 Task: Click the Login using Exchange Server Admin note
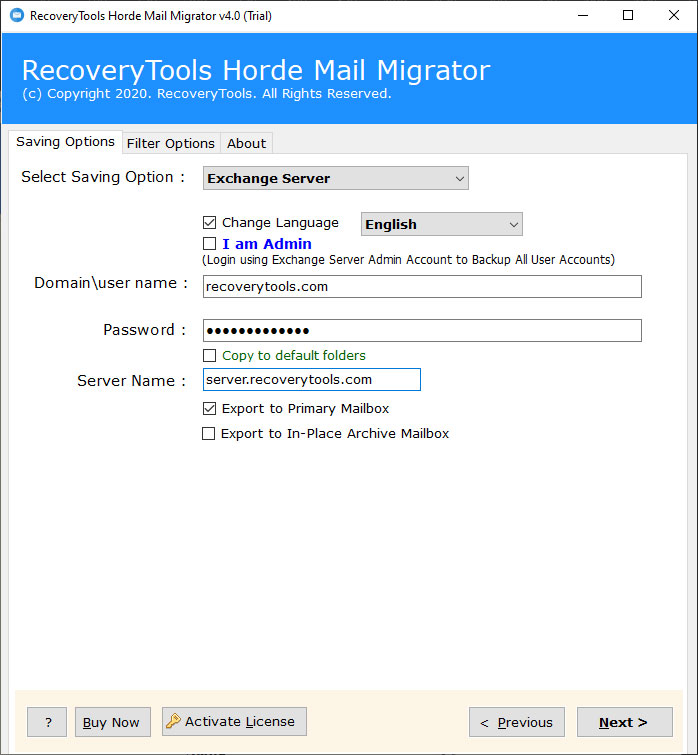tap(408, 260)
